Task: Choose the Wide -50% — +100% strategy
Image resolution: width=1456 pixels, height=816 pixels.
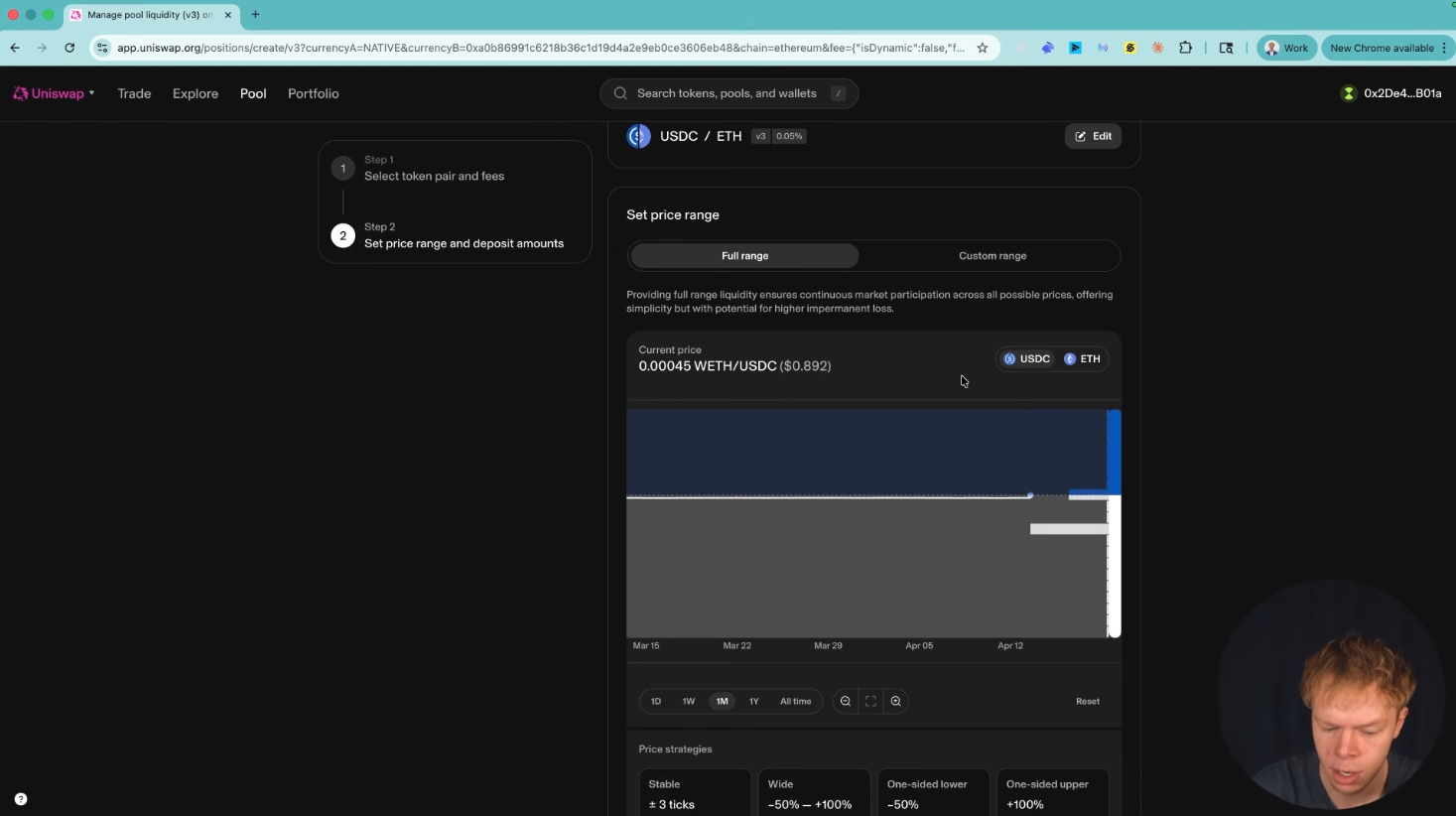Action: 814,794
